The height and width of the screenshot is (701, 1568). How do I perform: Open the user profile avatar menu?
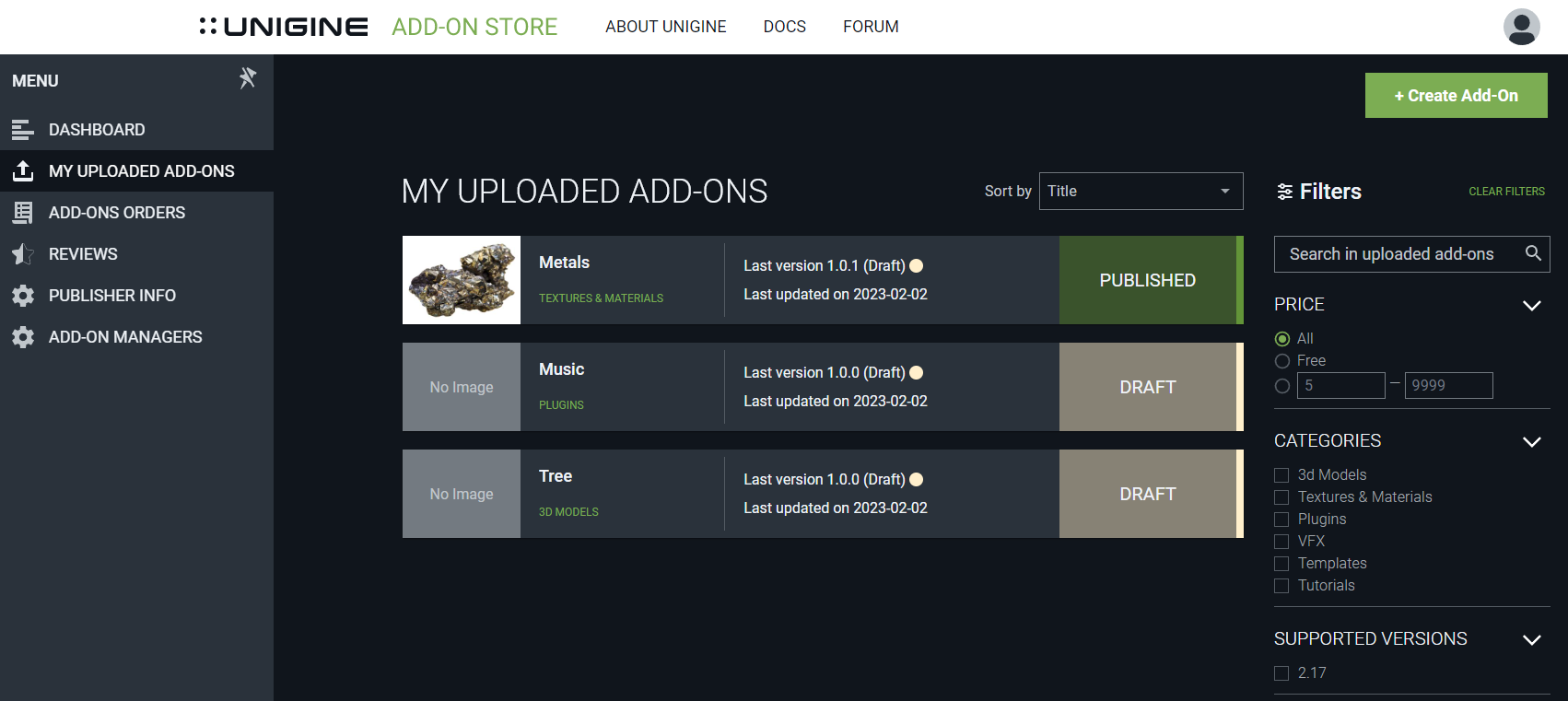[1522, 27]
